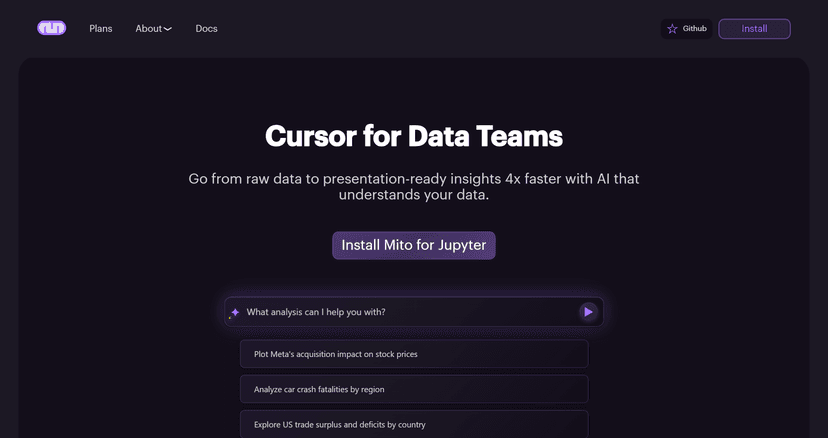Expand the About dropdown chevron
Image resolution: width=828 pixels, height=438 pixels.
click(168, 29)
